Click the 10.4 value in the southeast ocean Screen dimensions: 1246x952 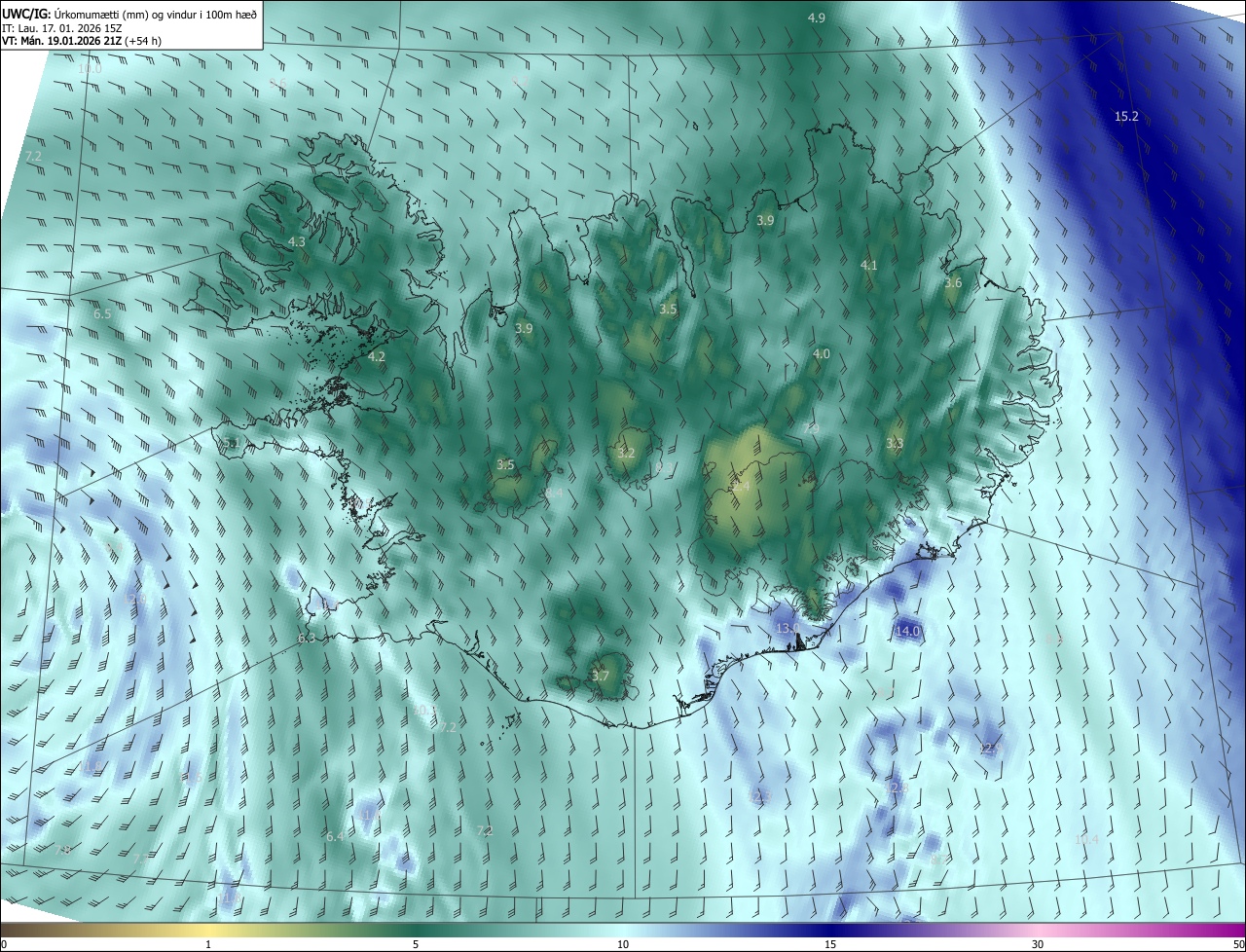point(1086,839)
